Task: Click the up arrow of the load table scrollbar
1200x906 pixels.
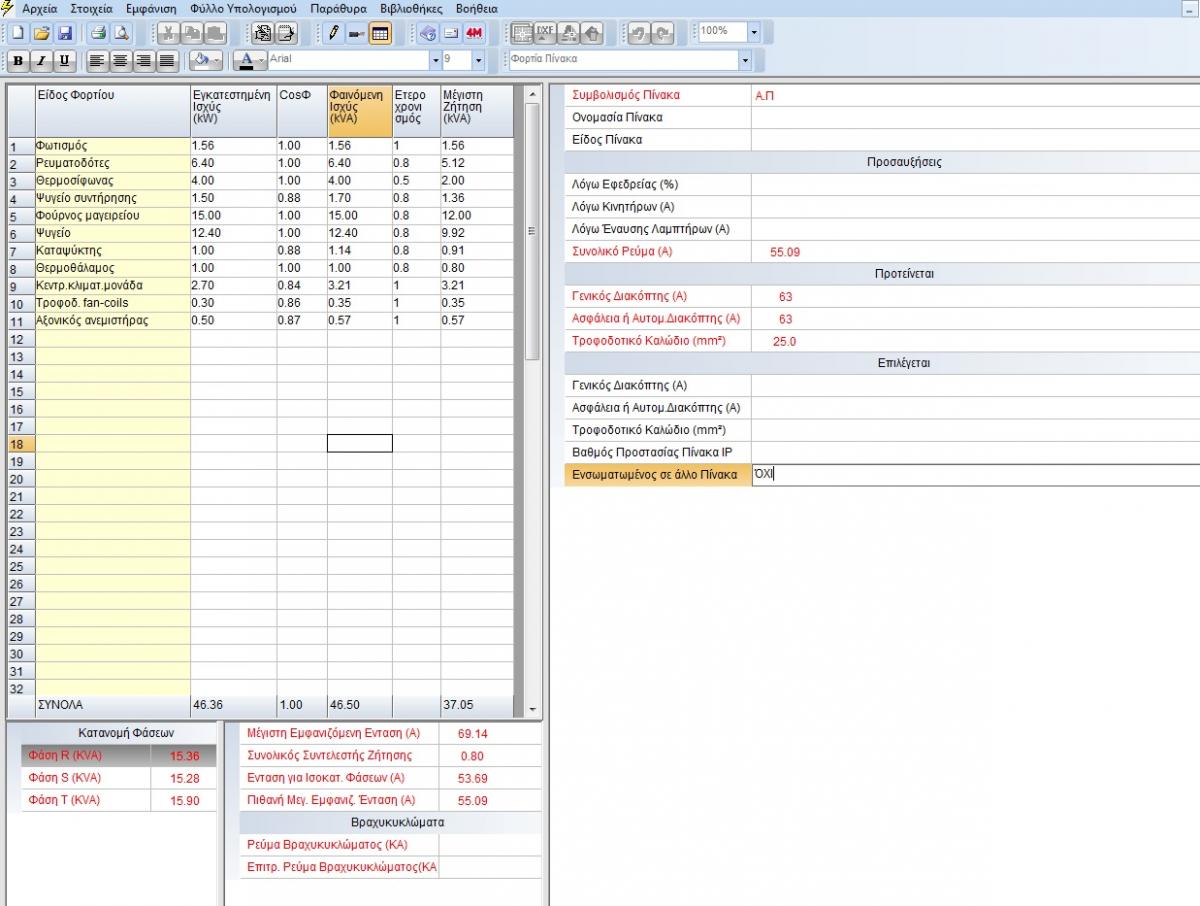Action: tap(532, 95)
